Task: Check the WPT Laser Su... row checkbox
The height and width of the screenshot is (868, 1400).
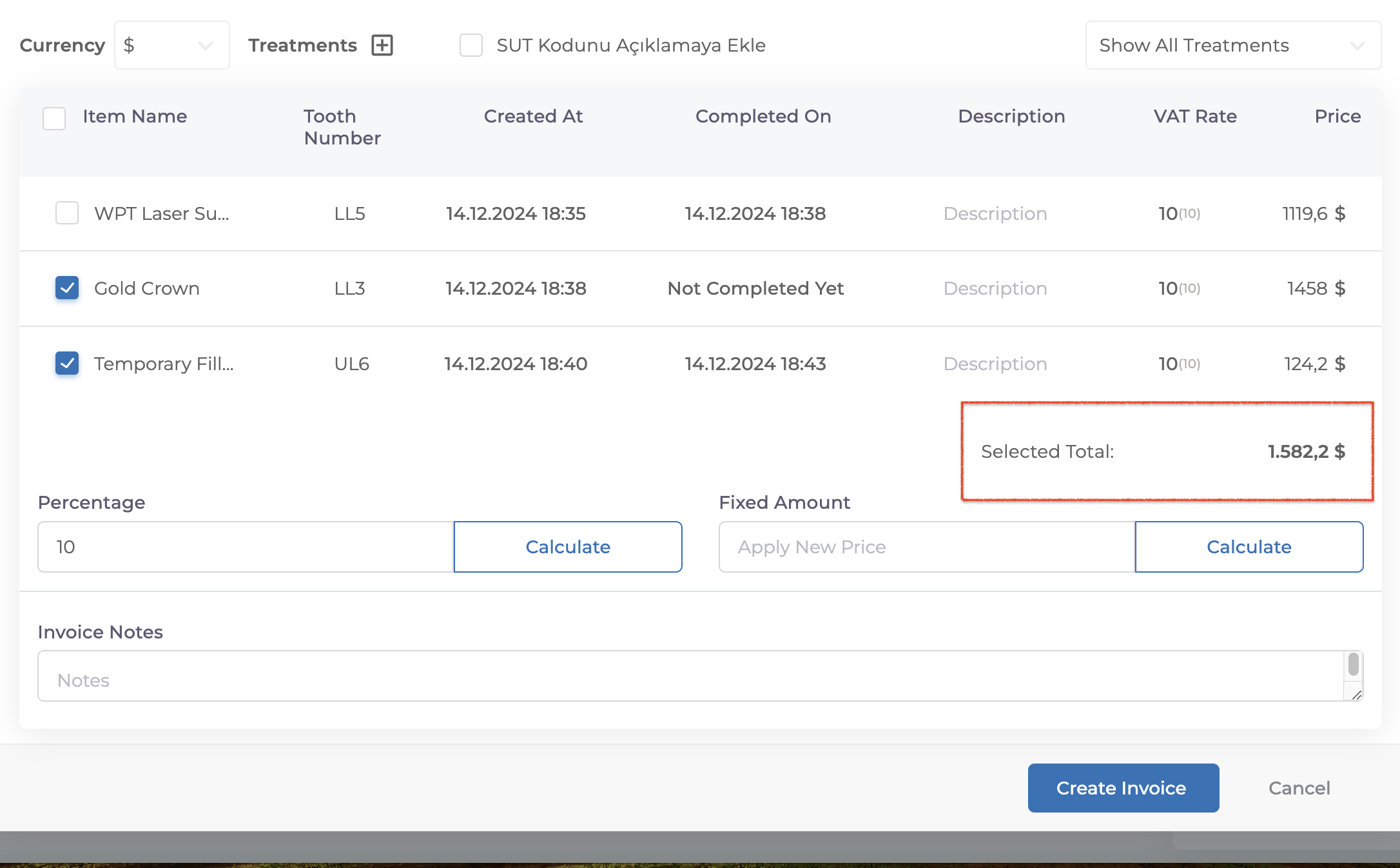Action: tap(67, 213)
